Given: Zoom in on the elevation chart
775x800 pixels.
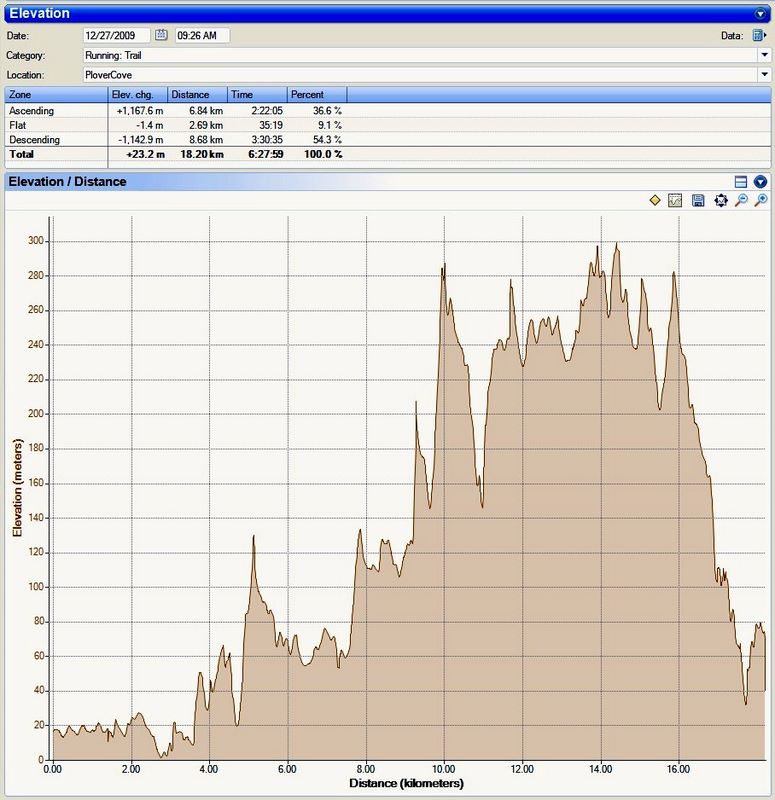Looking at the screenshot, I should click(x=761, y=201).
